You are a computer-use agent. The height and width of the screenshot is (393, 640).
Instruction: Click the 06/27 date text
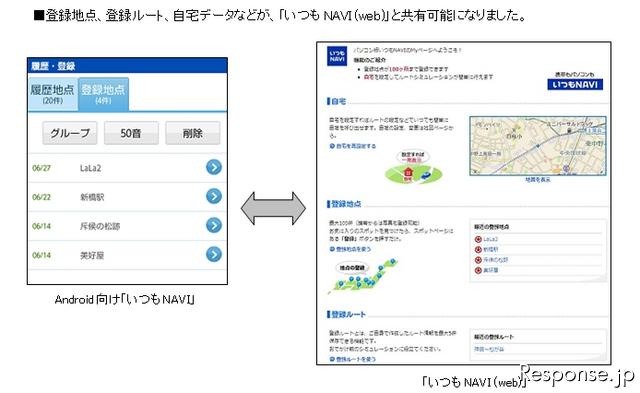pyautogui.click(x=42, y=168)
